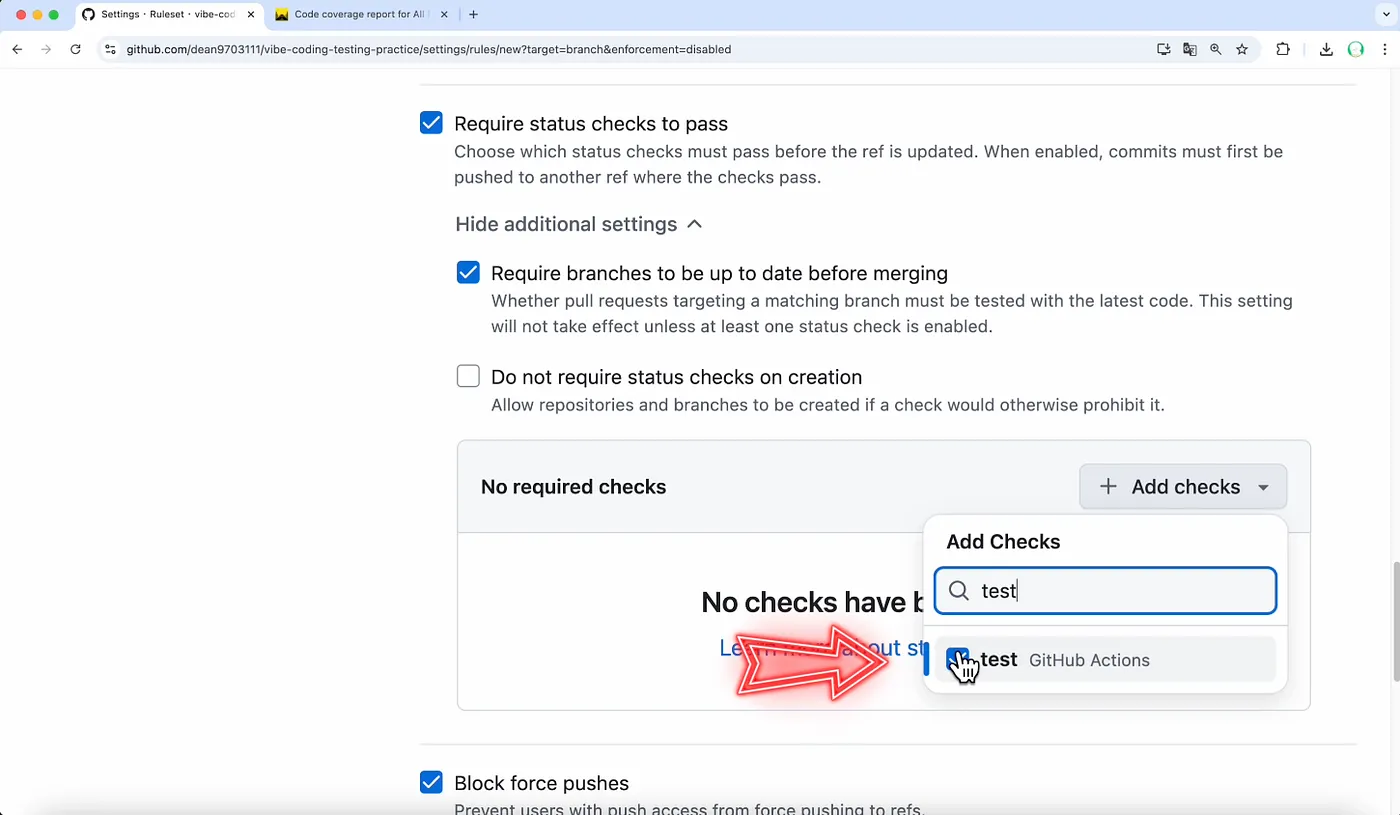Toggle Require branches to be up to date
Screen dimensions: 1400x815
pos(468,272)
